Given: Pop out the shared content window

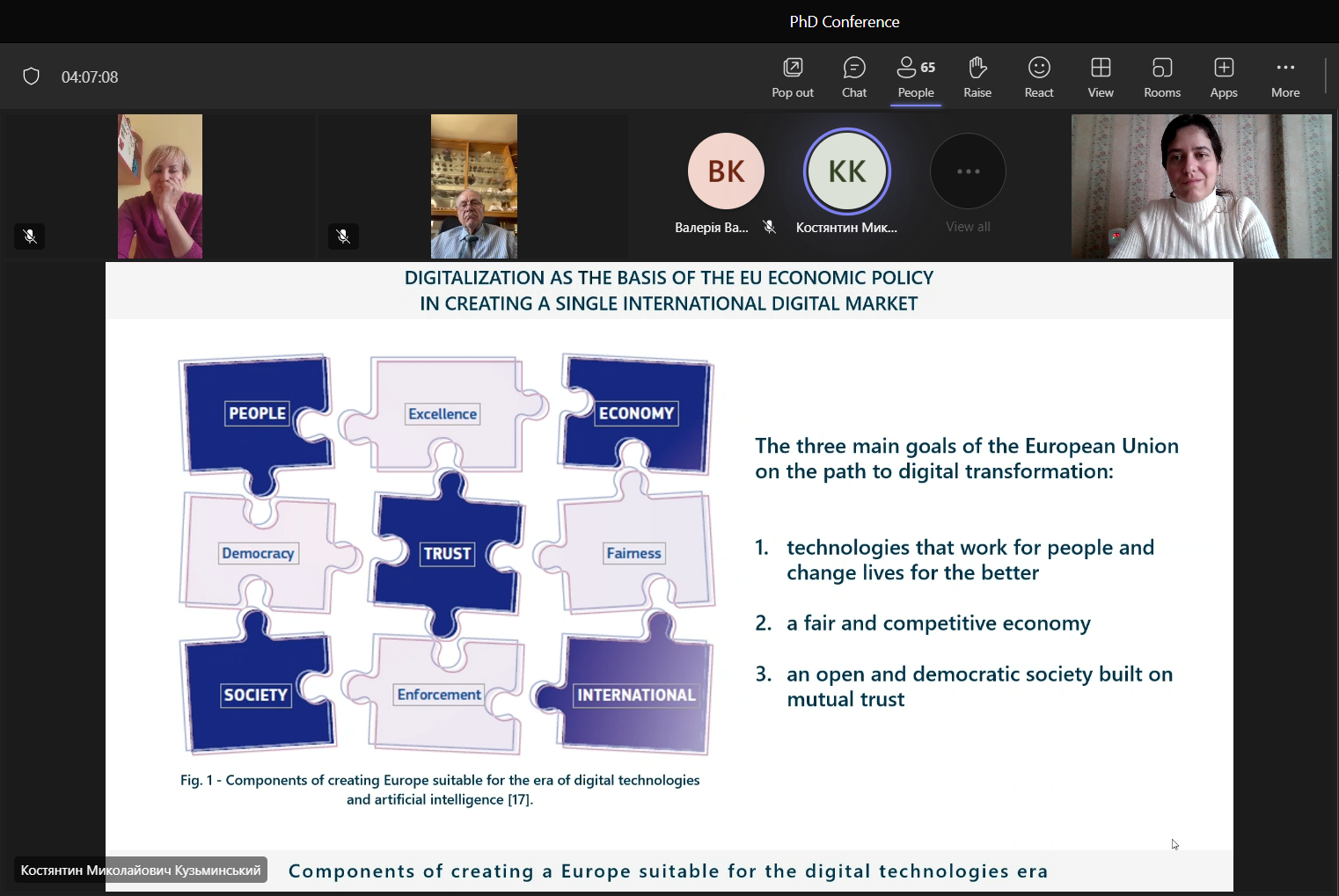Looking at the screenshot, I should tap(792, 77).
